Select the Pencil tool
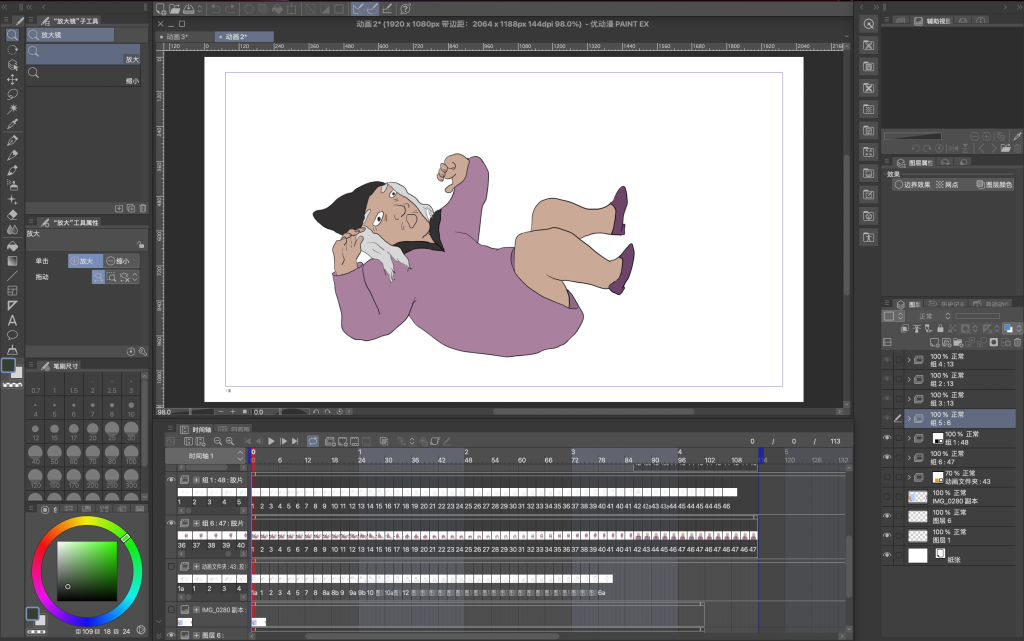This screenshot has height=641, width=1024. [x=12, y=155]
